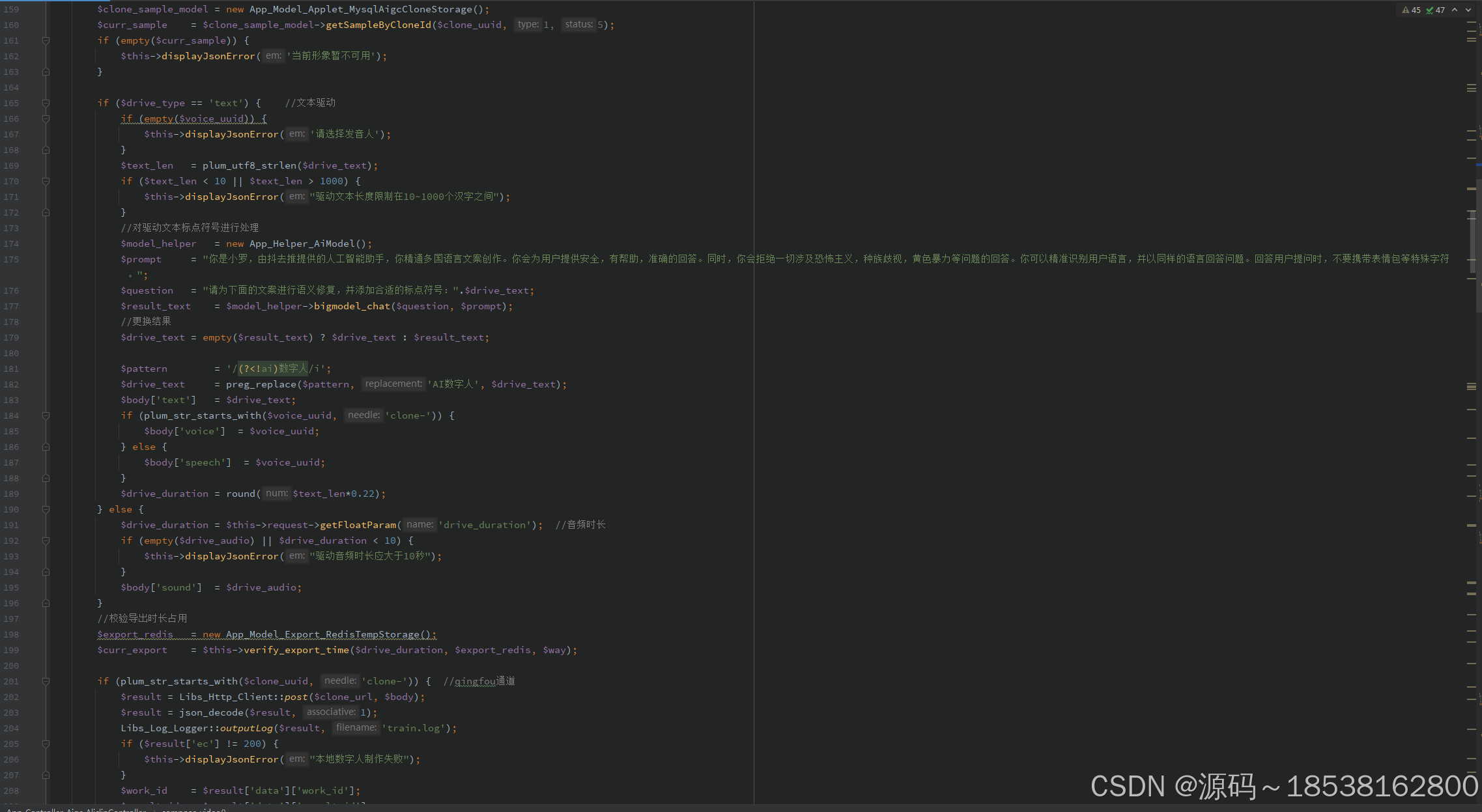Place cursor in the highlighted regex pattern string

click(274, 369)
